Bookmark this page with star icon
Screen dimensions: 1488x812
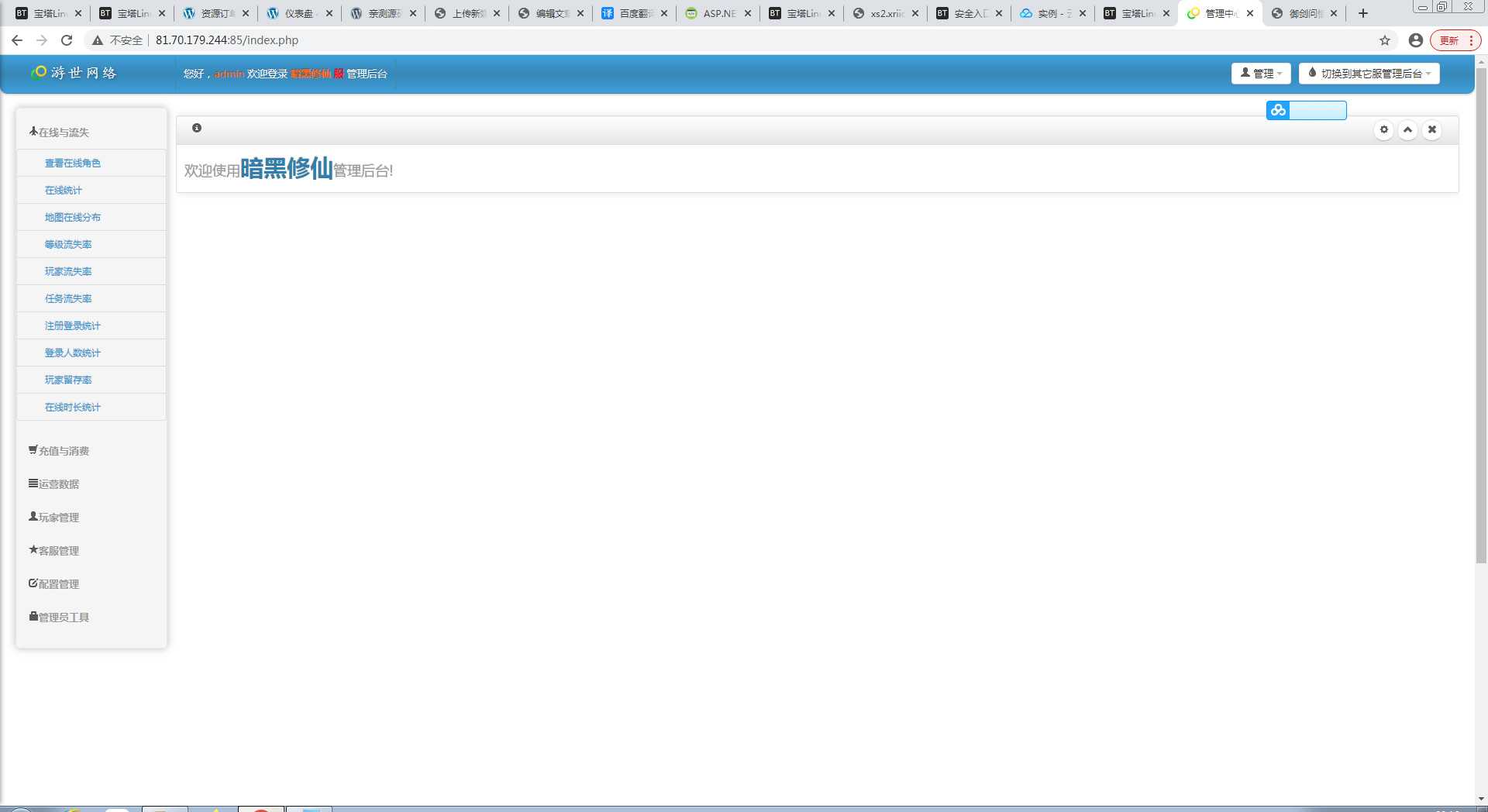(x=1384, y=40)
